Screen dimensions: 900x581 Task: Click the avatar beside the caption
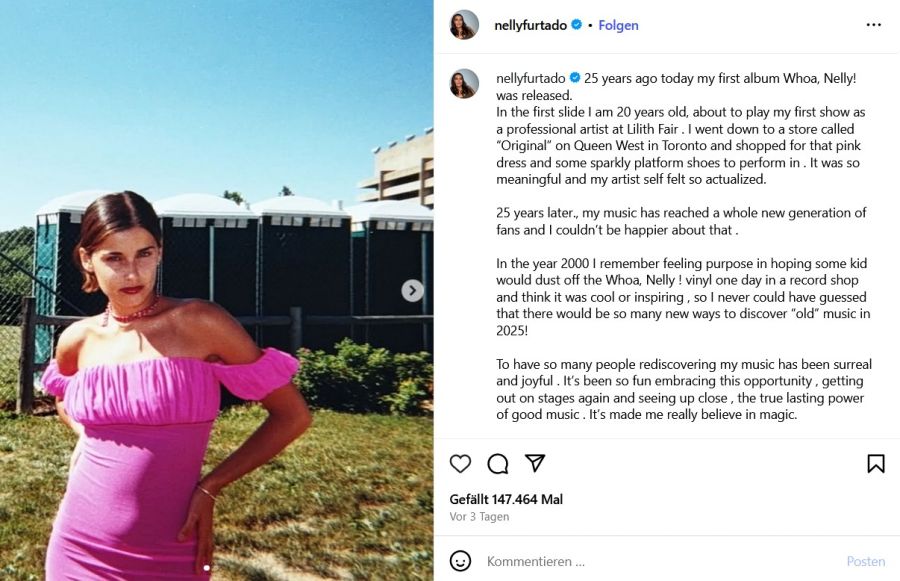(x=464, y=84)
